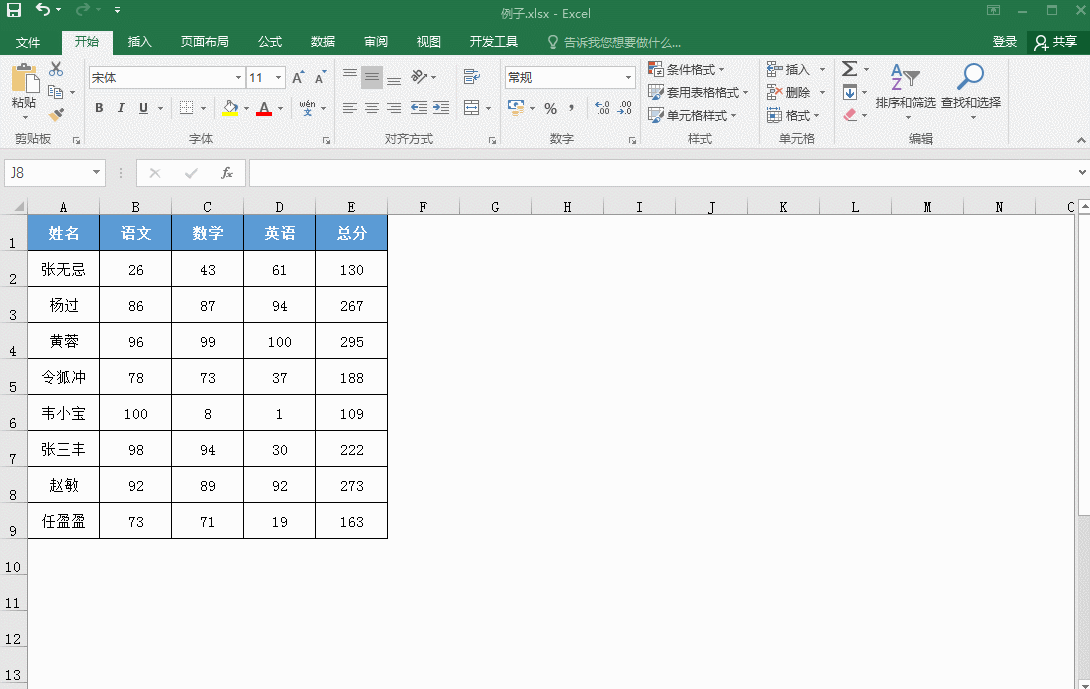Open the 常规 number format dropdown
1090x689 pixels.
click(628, 78)
